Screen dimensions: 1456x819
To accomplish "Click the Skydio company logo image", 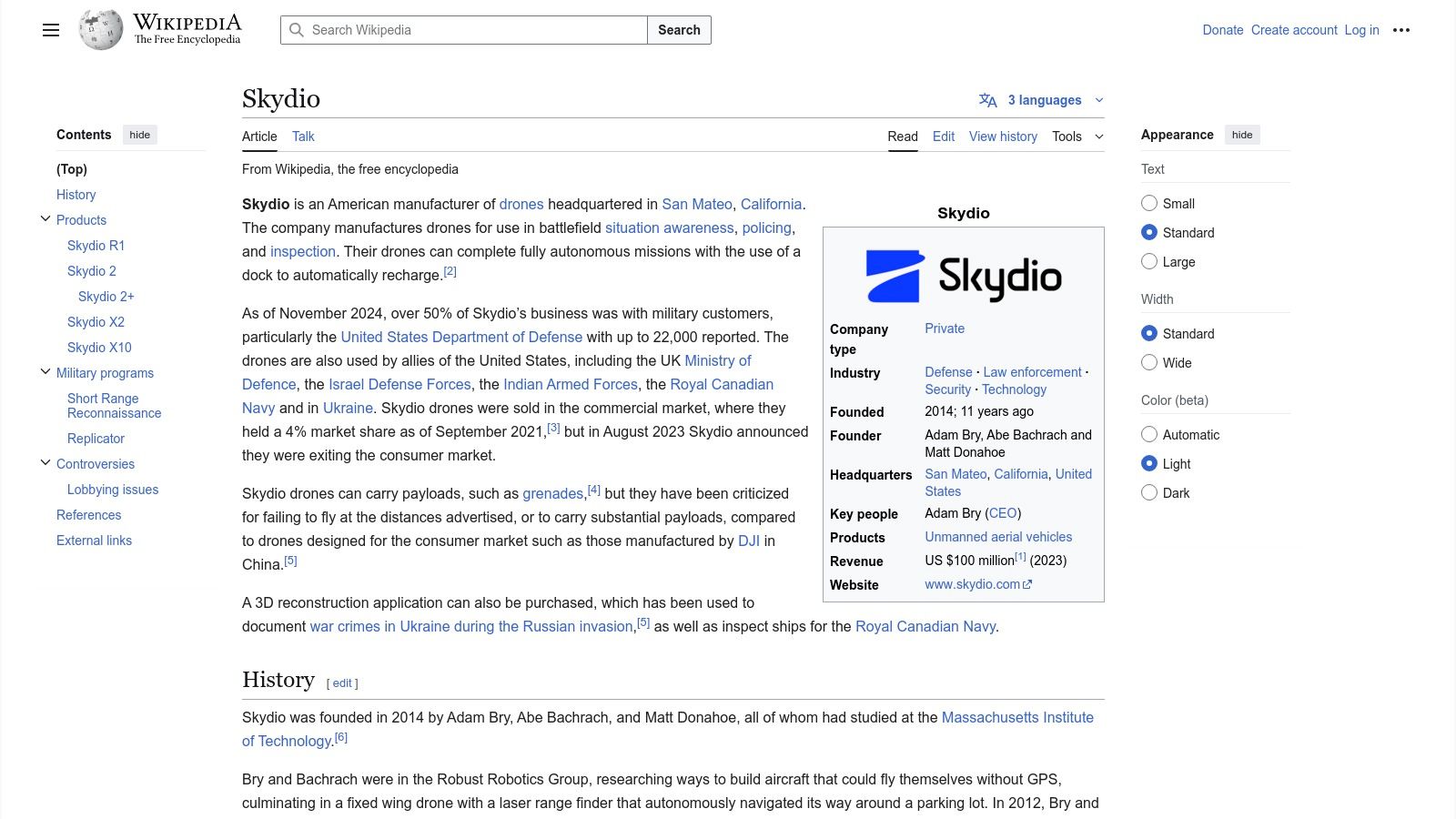I will 964,277.
